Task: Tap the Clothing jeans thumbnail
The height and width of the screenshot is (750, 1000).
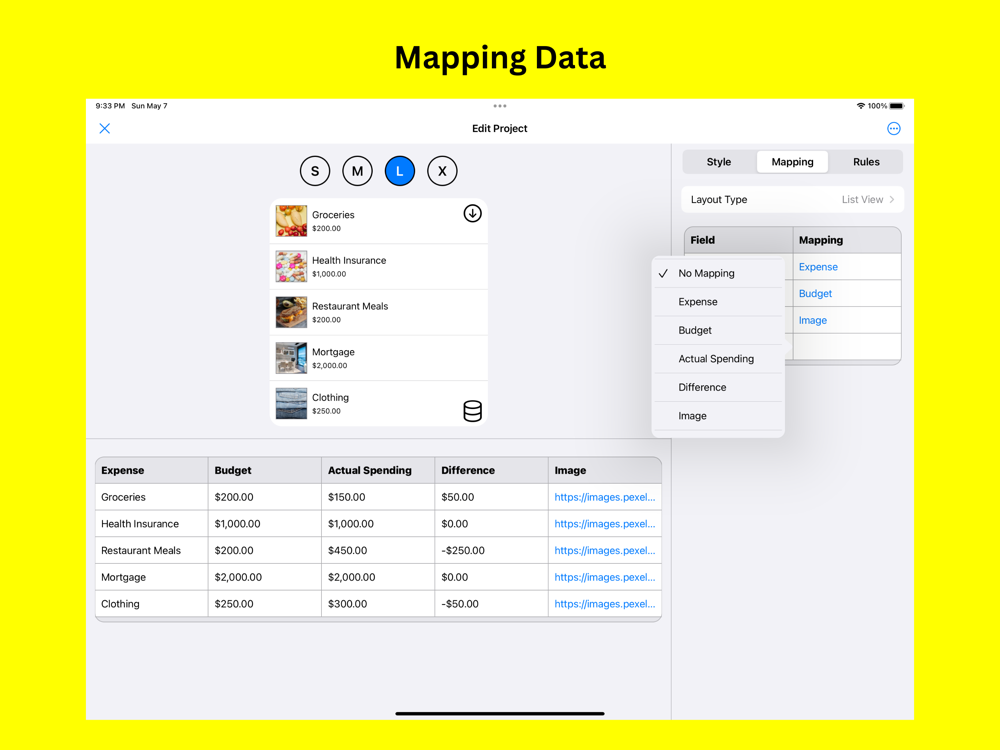Action: tap(291, 404)
